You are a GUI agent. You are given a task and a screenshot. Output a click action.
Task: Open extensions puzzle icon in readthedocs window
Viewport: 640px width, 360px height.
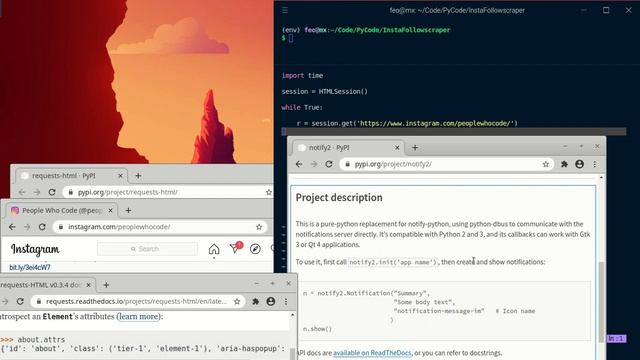[x=256, y=302]
